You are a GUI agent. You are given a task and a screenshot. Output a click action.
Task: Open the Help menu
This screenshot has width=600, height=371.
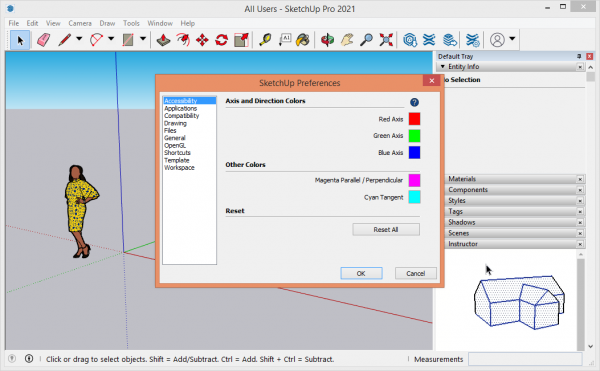(188, 23)
